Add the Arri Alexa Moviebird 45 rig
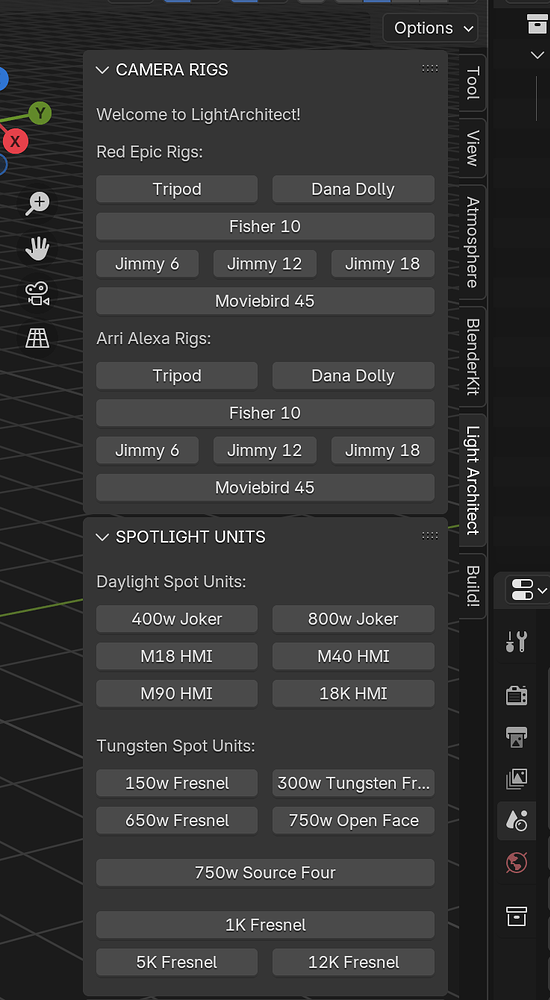This screenshot has width=550, height=1000. point(265,487)
